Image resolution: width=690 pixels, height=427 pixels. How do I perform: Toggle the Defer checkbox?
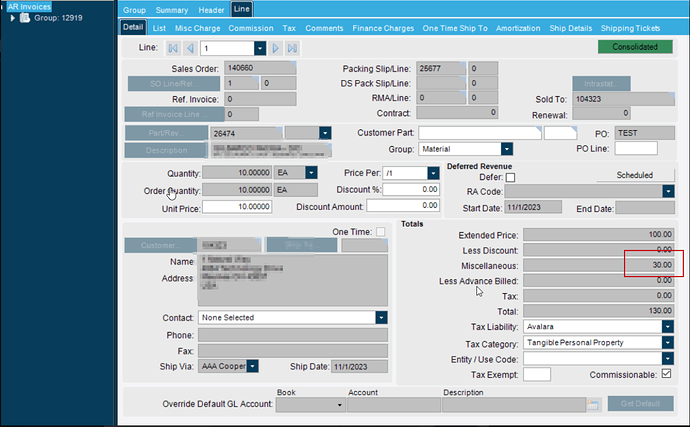510,177
